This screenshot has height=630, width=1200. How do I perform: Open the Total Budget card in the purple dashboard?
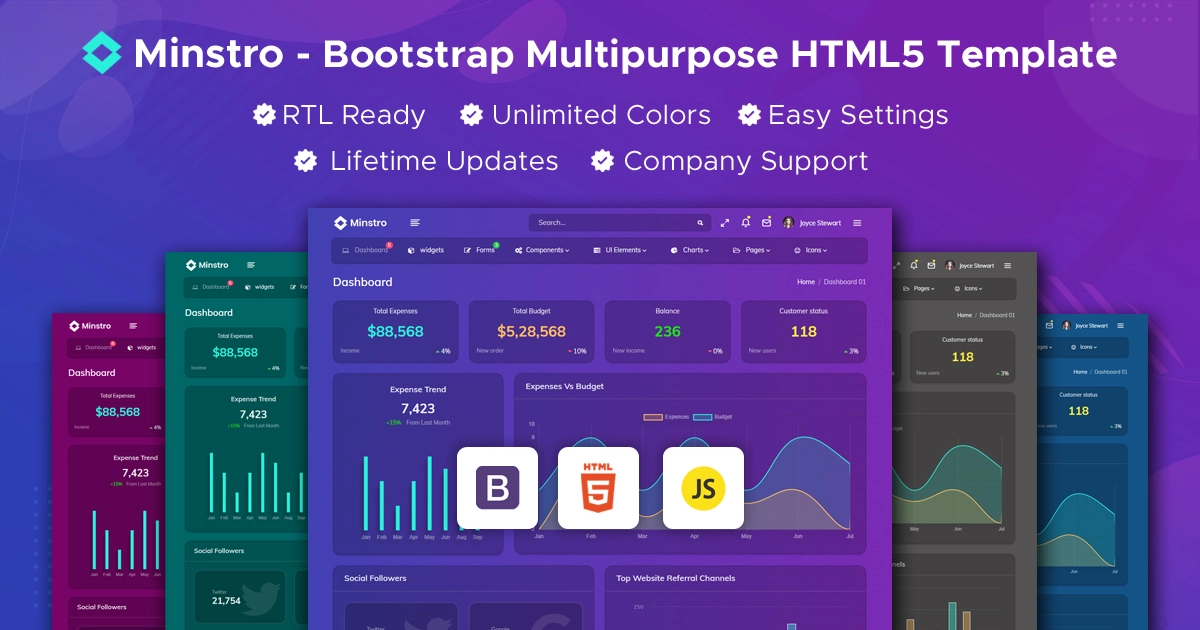pyautogui.click(x=531, y=331)
